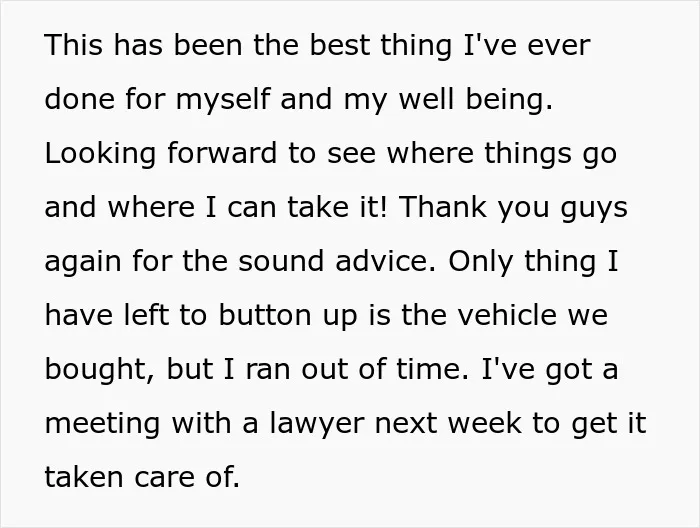Viewport: 700px width, 528px height.
Task: Click the word "vehicle" in sixth line
Action: (x=508, y=316)
